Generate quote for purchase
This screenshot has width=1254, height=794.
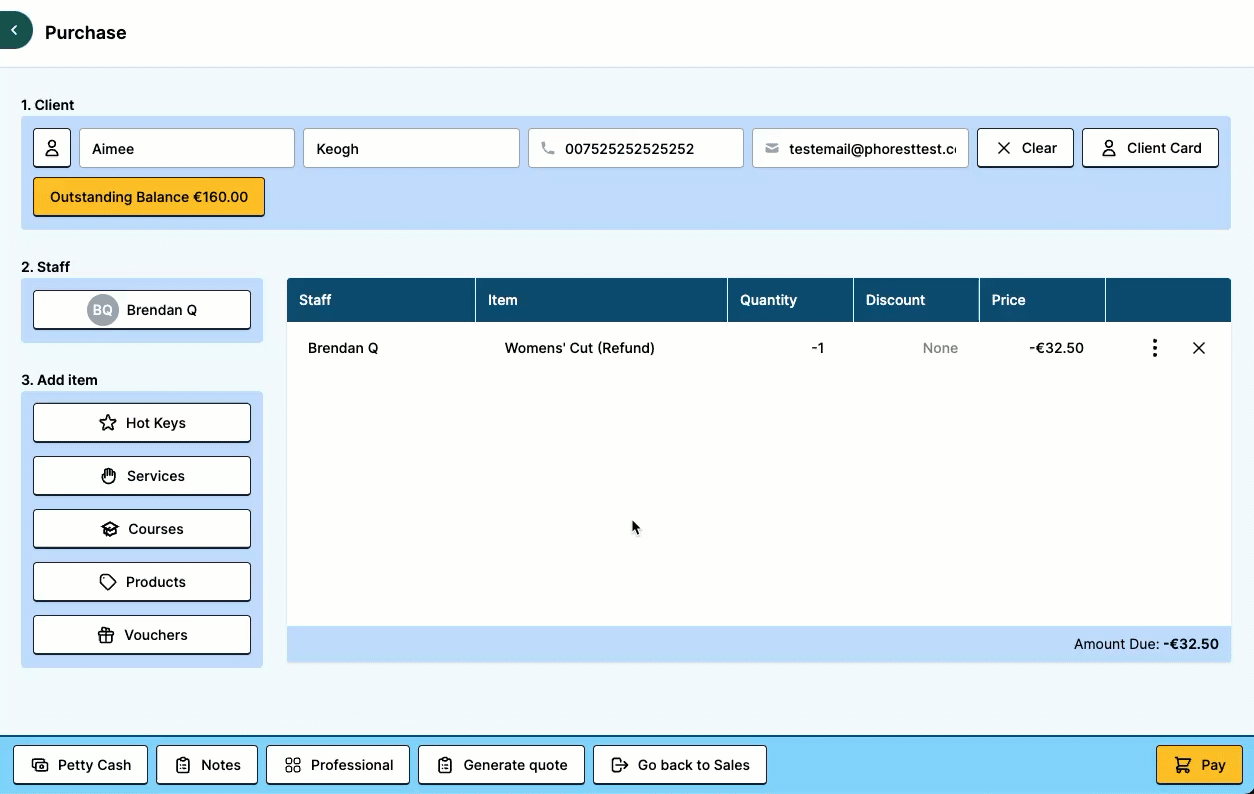pyautogui.click(x=501, y=765)
